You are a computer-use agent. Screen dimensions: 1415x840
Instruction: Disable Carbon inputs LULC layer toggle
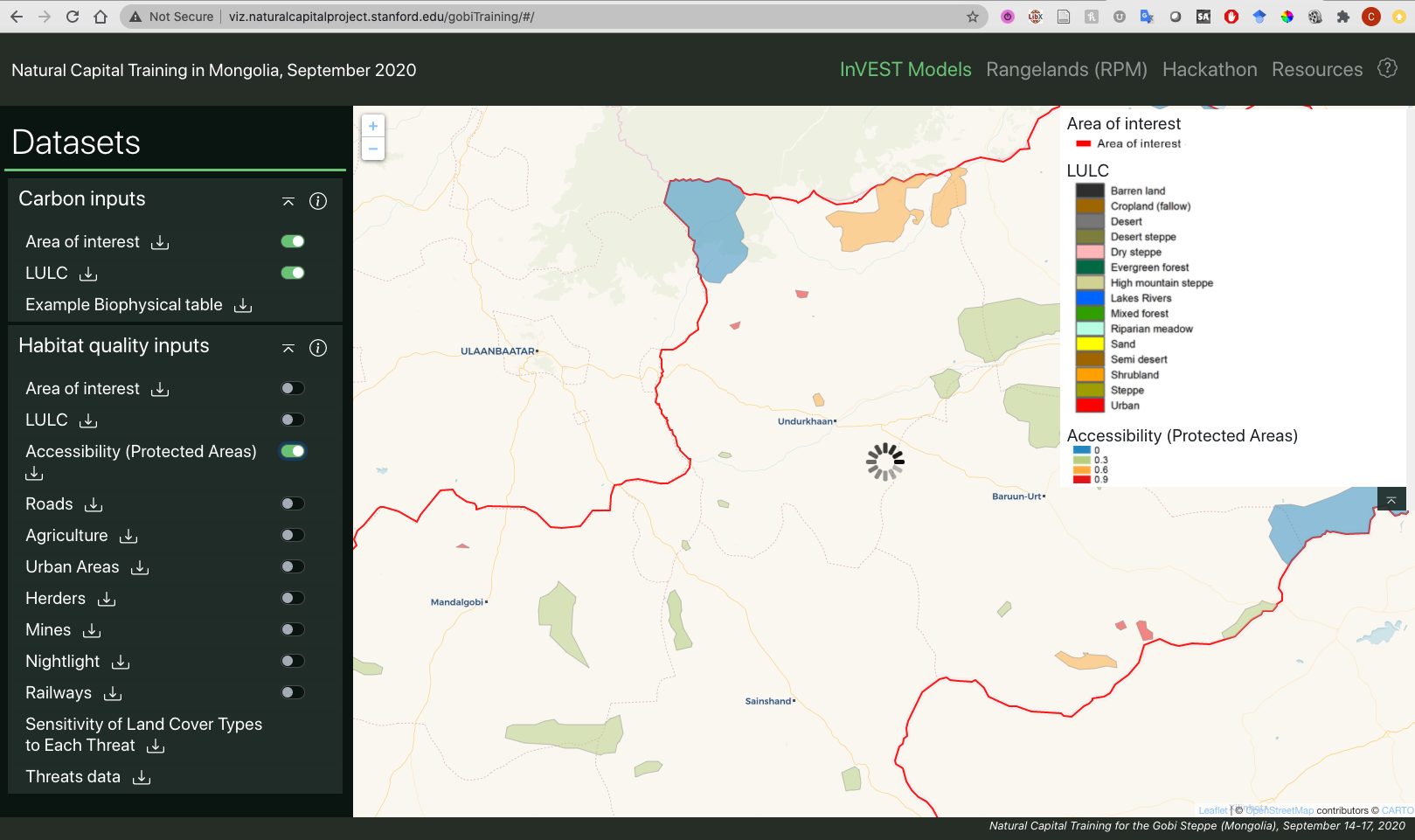click(293, 273)
